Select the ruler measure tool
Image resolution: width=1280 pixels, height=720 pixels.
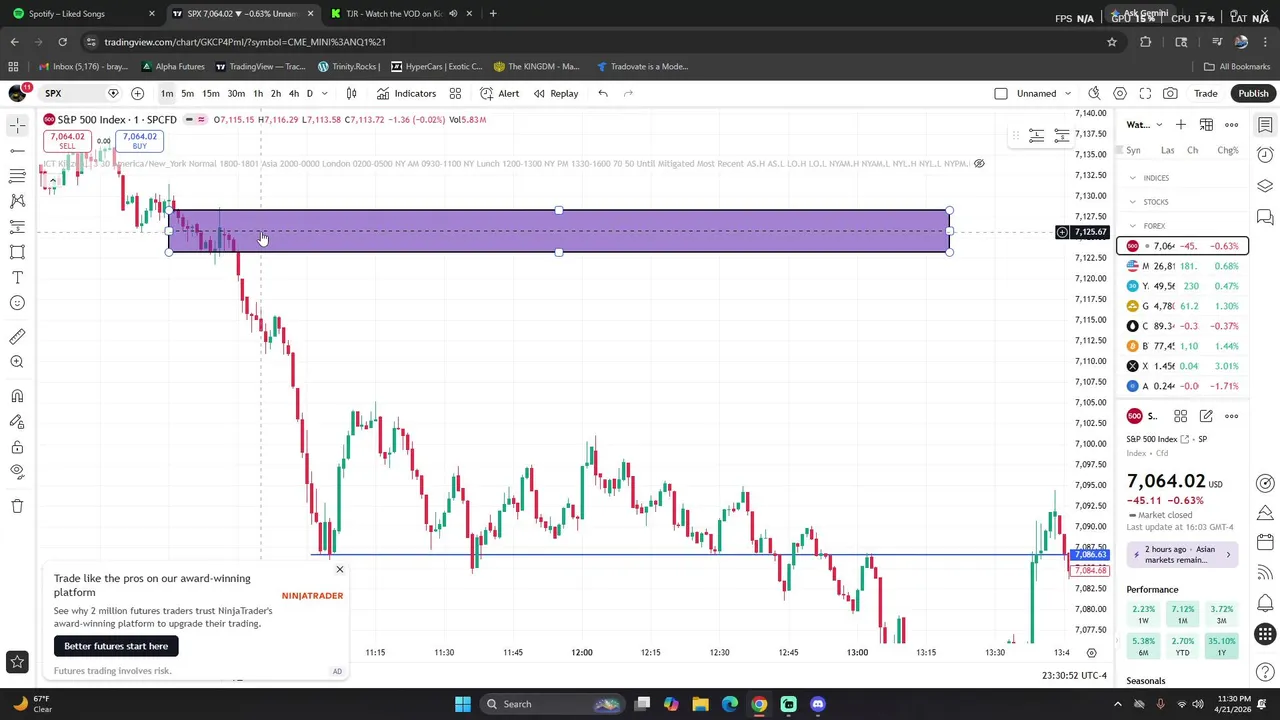coord(17,337)
